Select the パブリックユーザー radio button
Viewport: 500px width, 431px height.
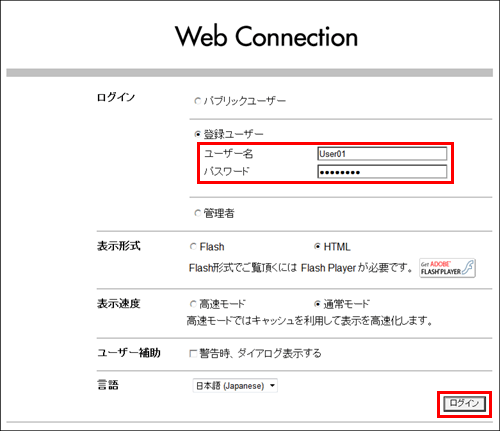(x=198, y=101)
